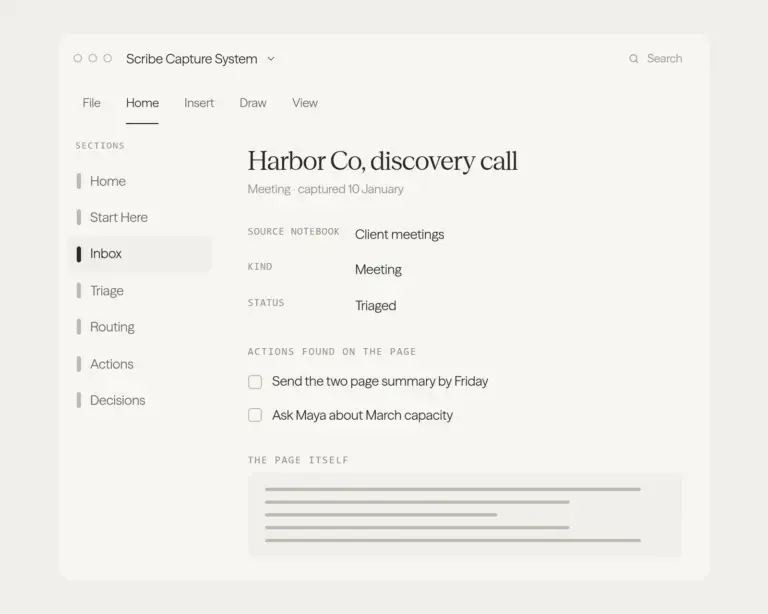Select the Inbox section
768x614 pixels.
[140, 254]
